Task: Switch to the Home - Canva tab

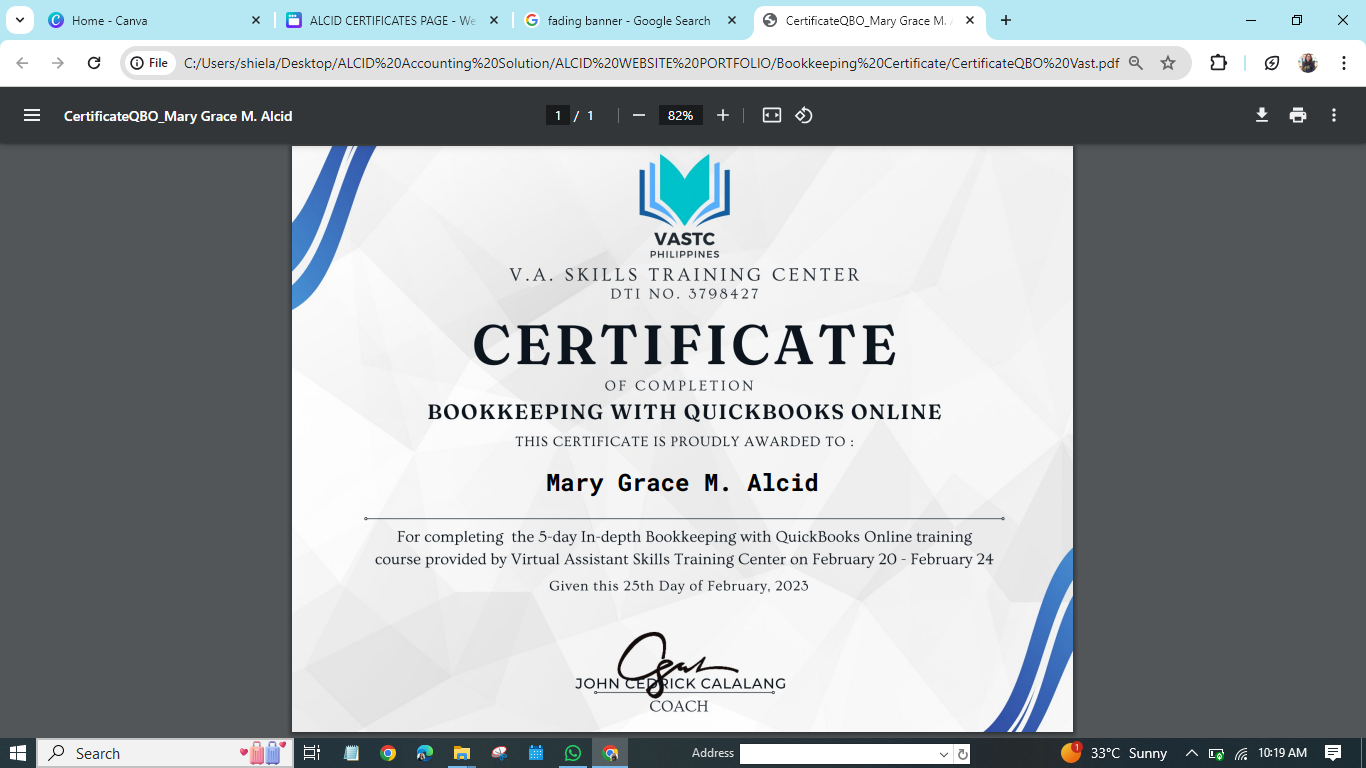Action: (x=150, y=20)
